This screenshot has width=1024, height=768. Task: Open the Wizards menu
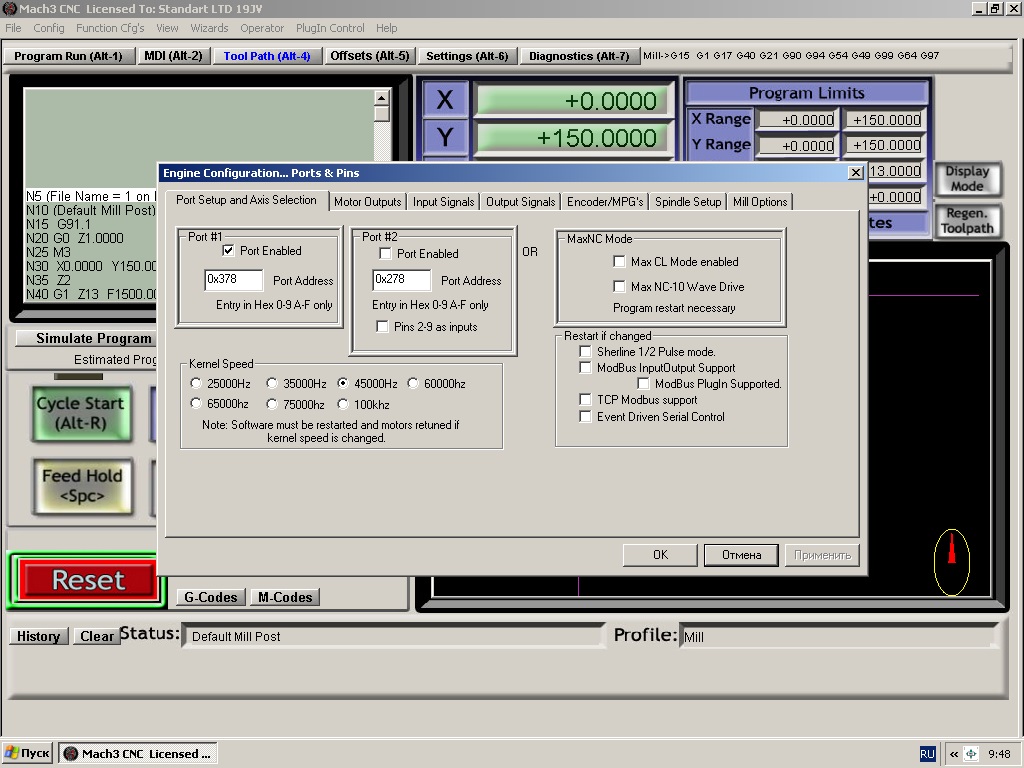point(209,28)
